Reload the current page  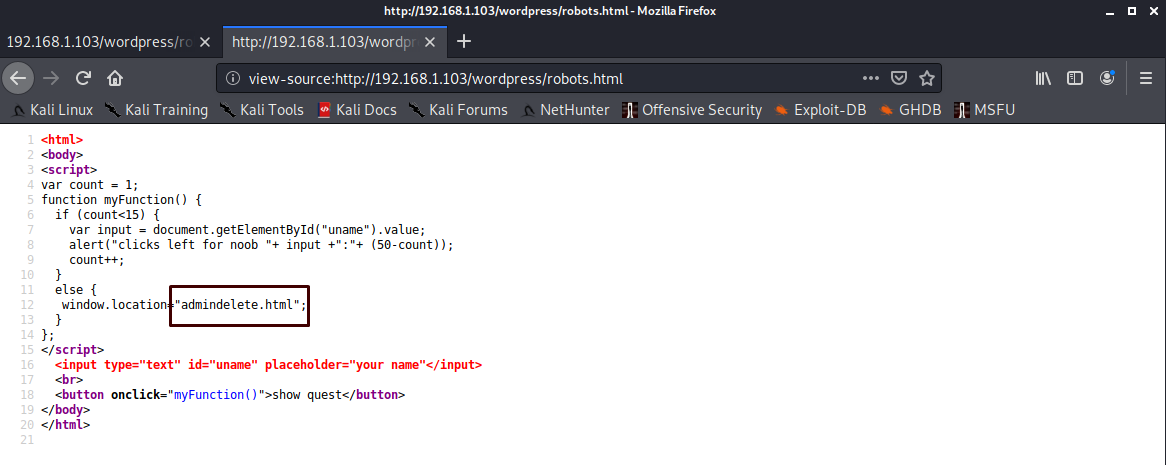click(x=84, y=78)
